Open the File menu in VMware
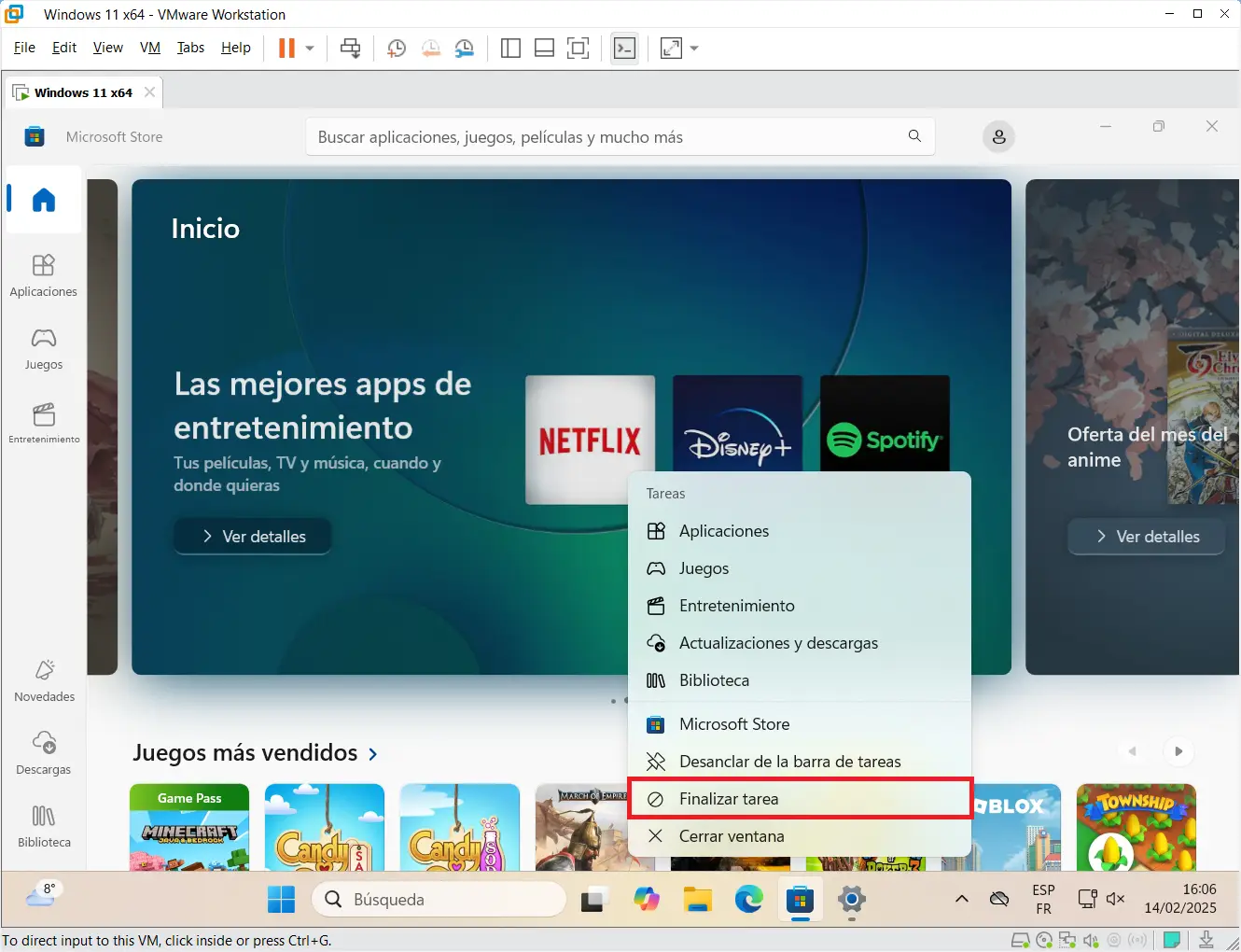Screen dimensions: 1241x952 [x=24, y=48]
